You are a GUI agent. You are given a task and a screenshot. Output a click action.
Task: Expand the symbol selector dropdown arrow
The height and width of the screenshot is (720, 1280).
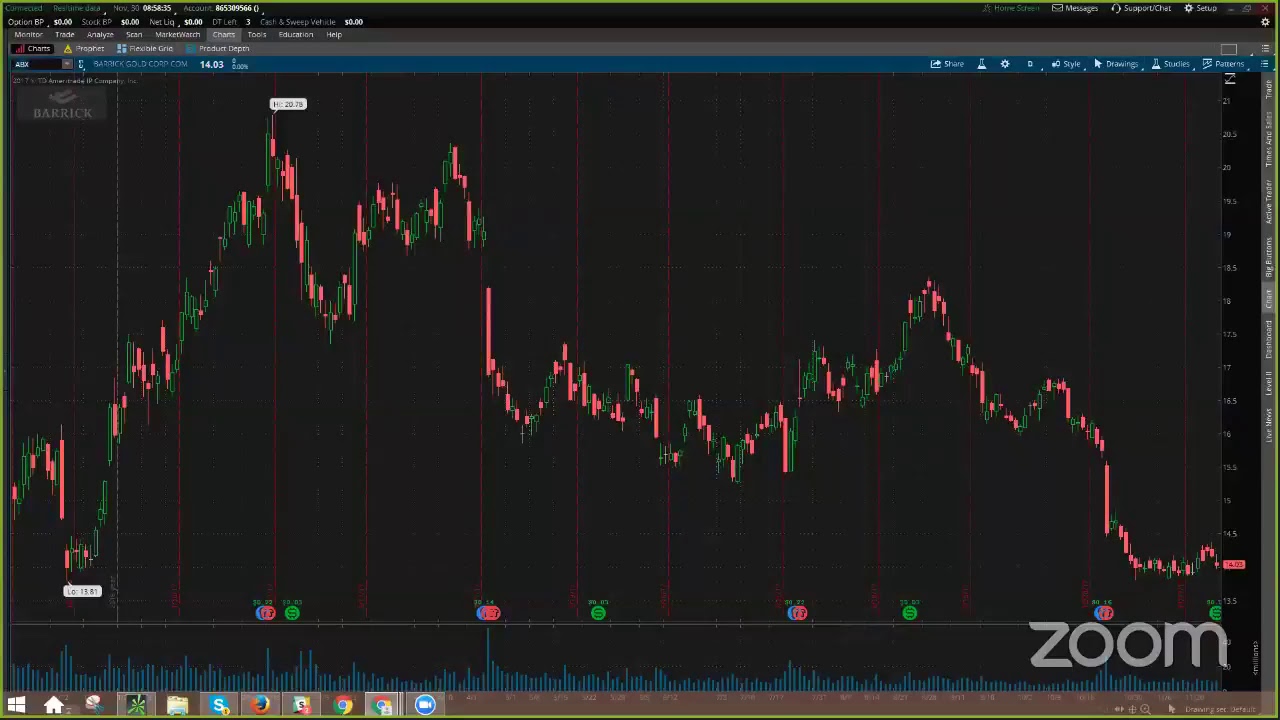click(67, 64)
